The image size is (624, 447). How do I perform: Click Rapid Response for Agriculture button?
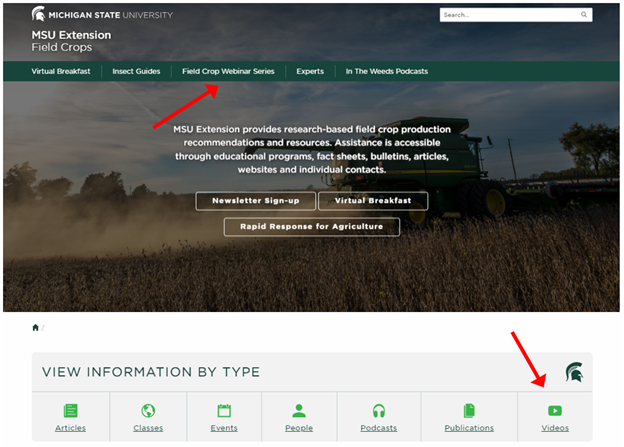[311, 227]
